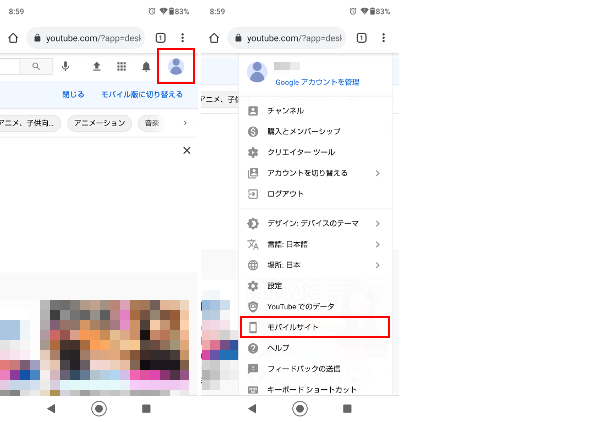
Task: Click URL bar in right phone browser
Action: (287, 38)
